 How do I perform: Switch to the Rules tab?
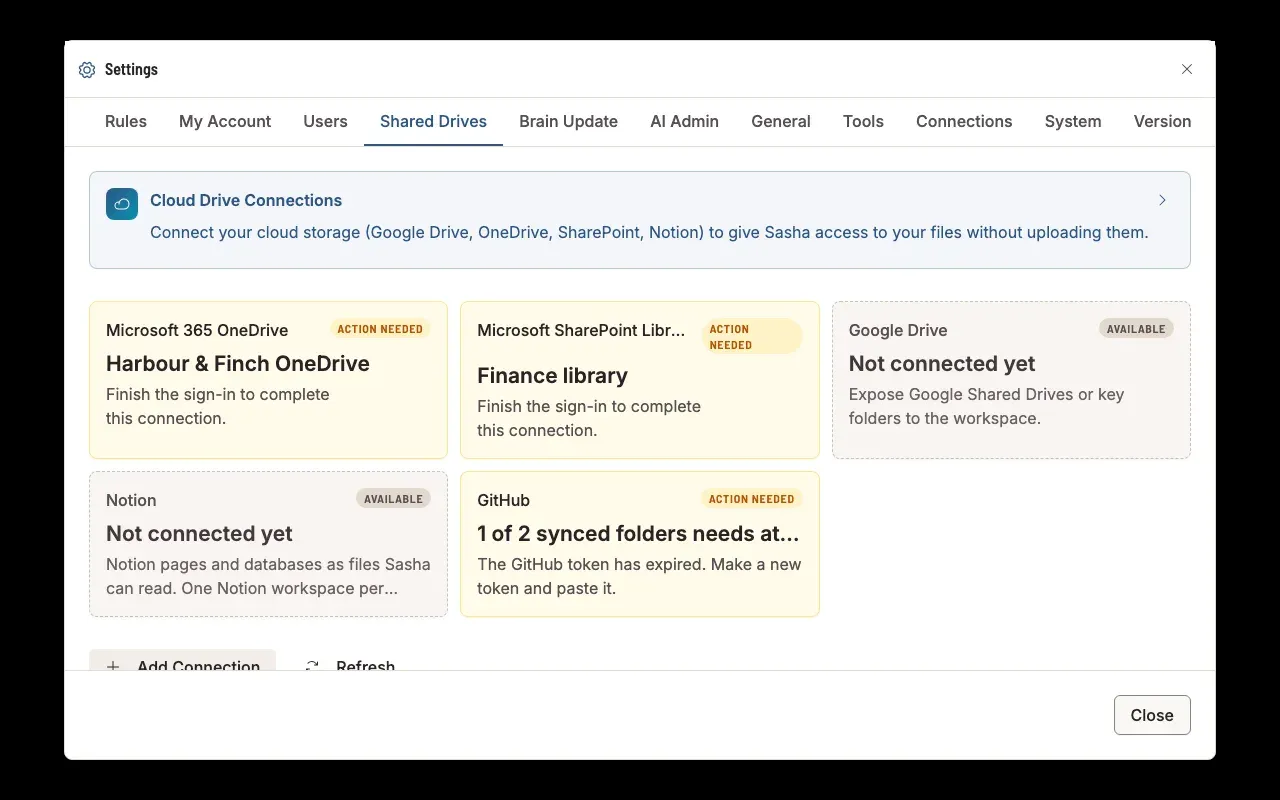pos(126,121)
